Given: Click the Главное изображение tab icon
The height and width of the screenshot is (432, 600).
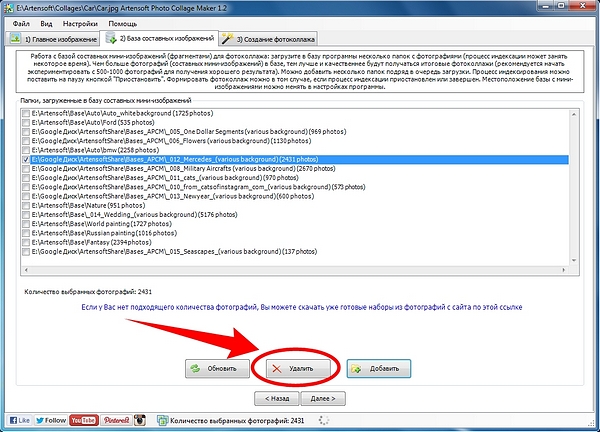Looking at the screenshot, I should (x=15, y=39).
